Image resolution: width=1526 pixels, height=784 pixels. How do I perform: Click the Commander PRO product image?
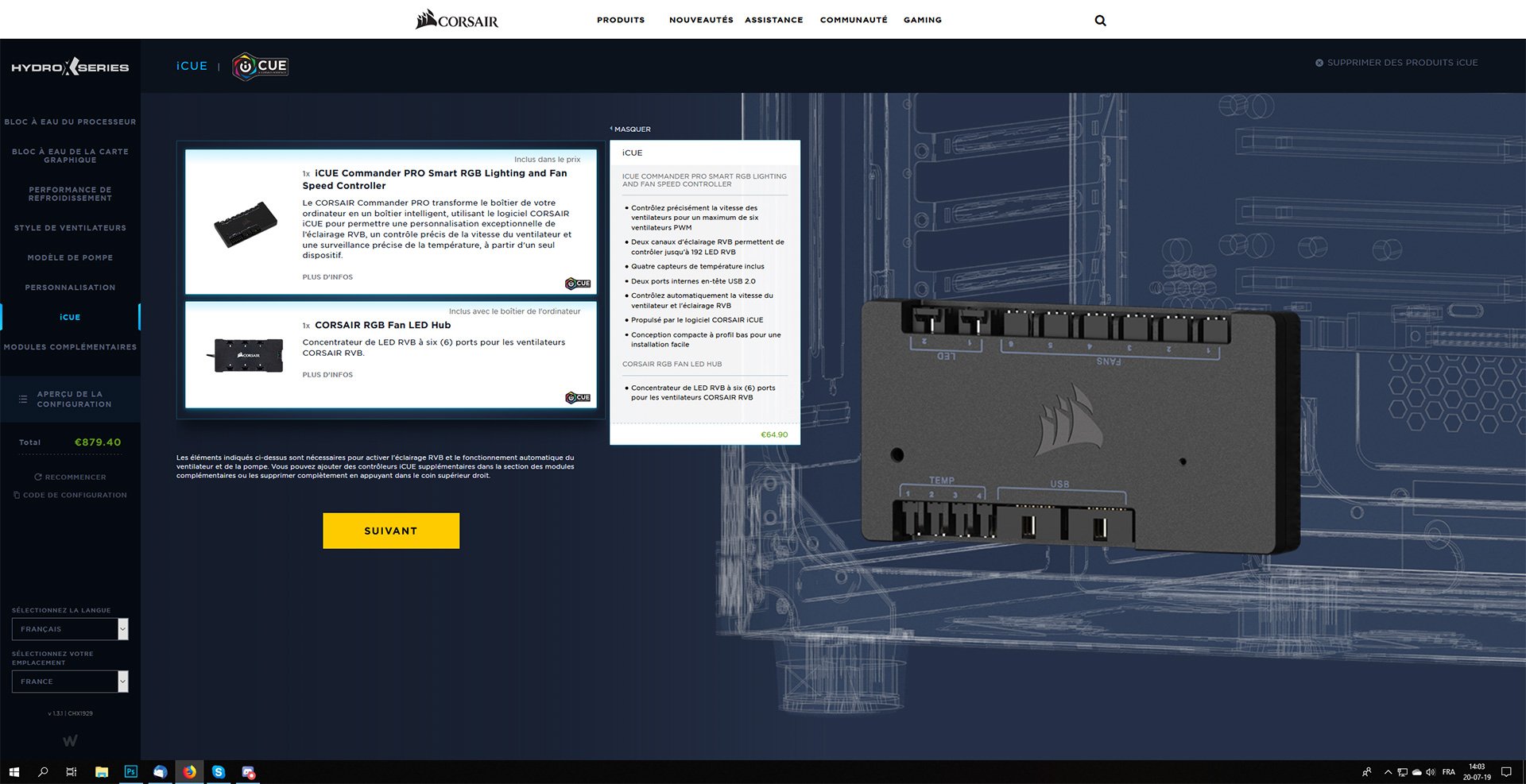246,224
